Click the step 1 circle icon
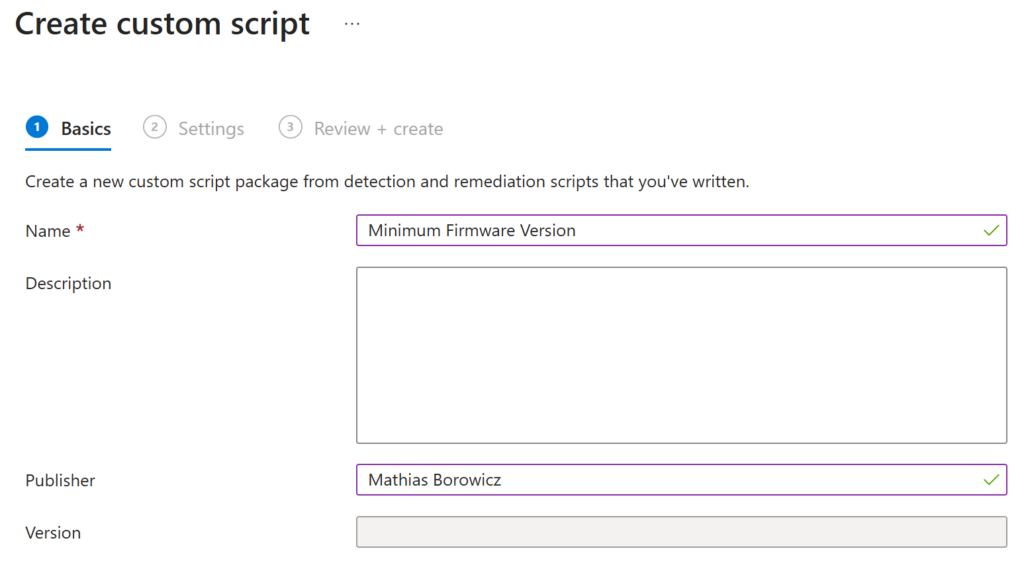 click(x=37, y=127)
